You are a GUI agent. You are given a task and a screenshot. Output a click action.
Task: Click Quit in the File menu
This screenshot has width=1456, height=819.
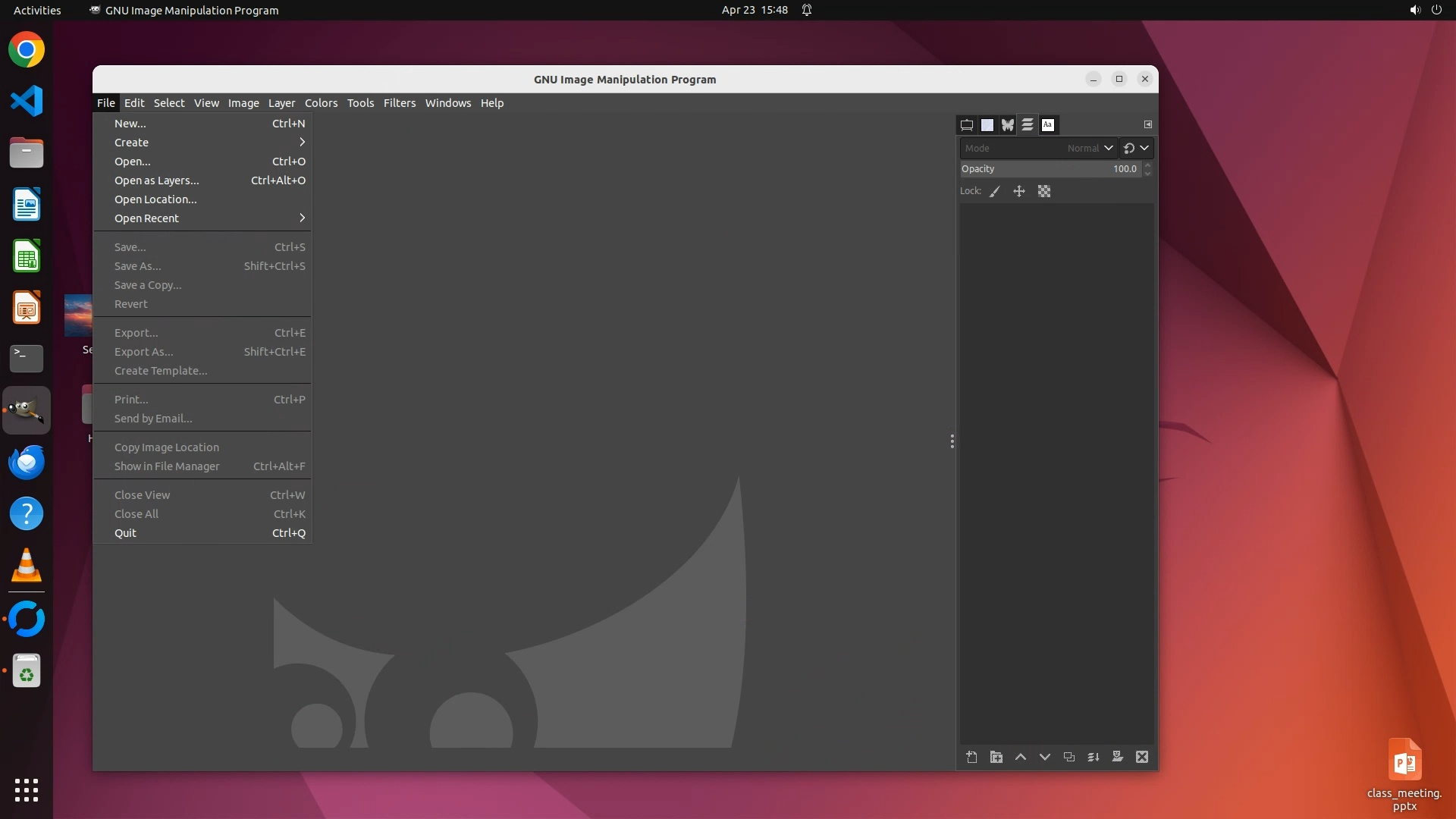tap(126, 533)
